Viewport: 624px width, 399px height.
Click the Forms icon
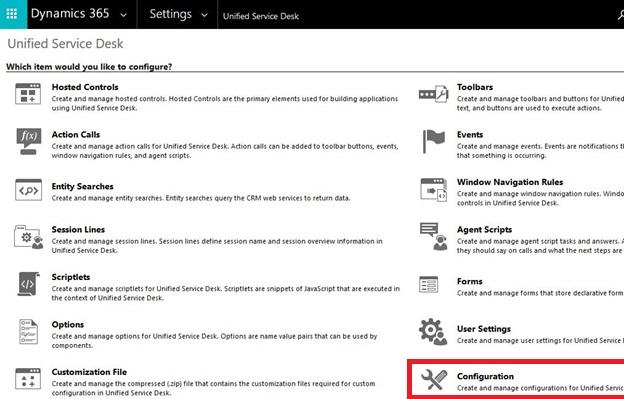point(429,284)
